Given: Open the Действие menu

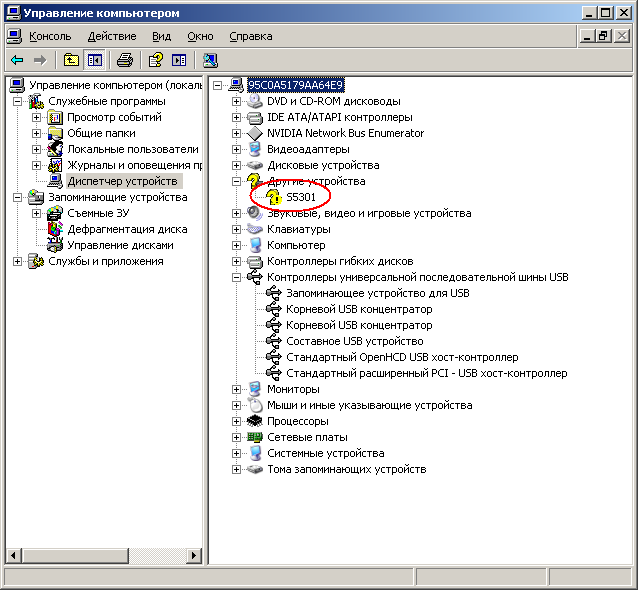Looking at the screenshot, I should click(112, 37).
